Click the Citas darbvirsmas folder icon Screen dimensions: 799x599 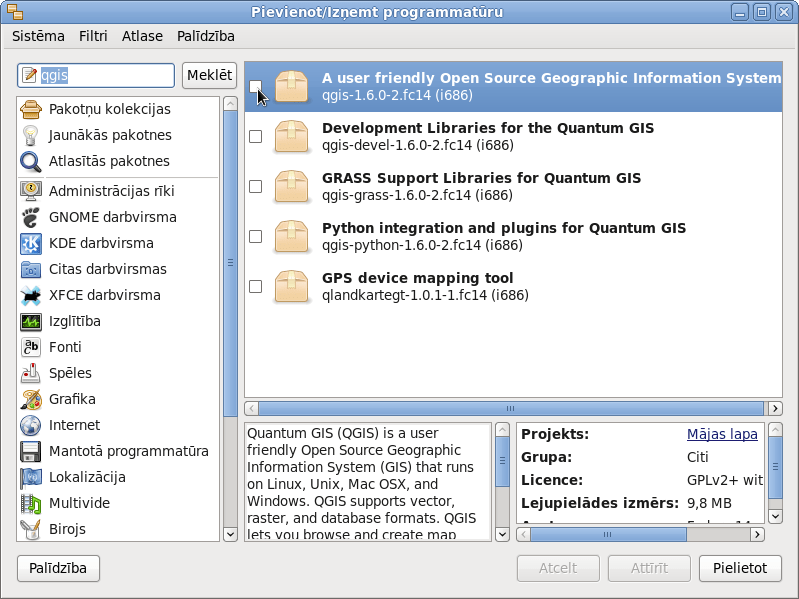tap(31, 269)
